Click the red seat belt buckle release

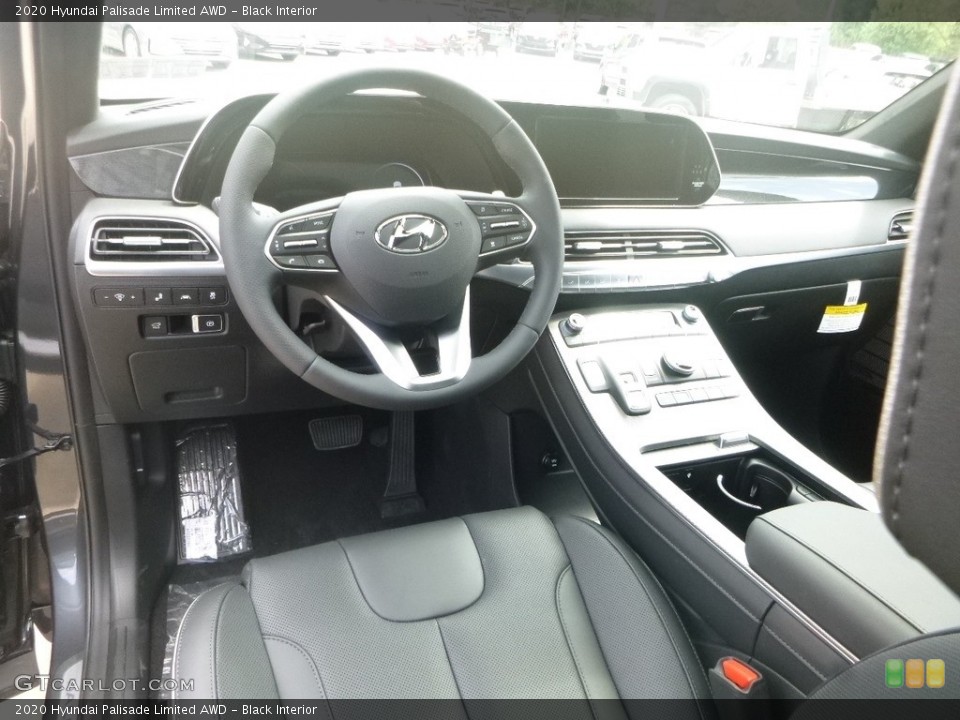740,673
